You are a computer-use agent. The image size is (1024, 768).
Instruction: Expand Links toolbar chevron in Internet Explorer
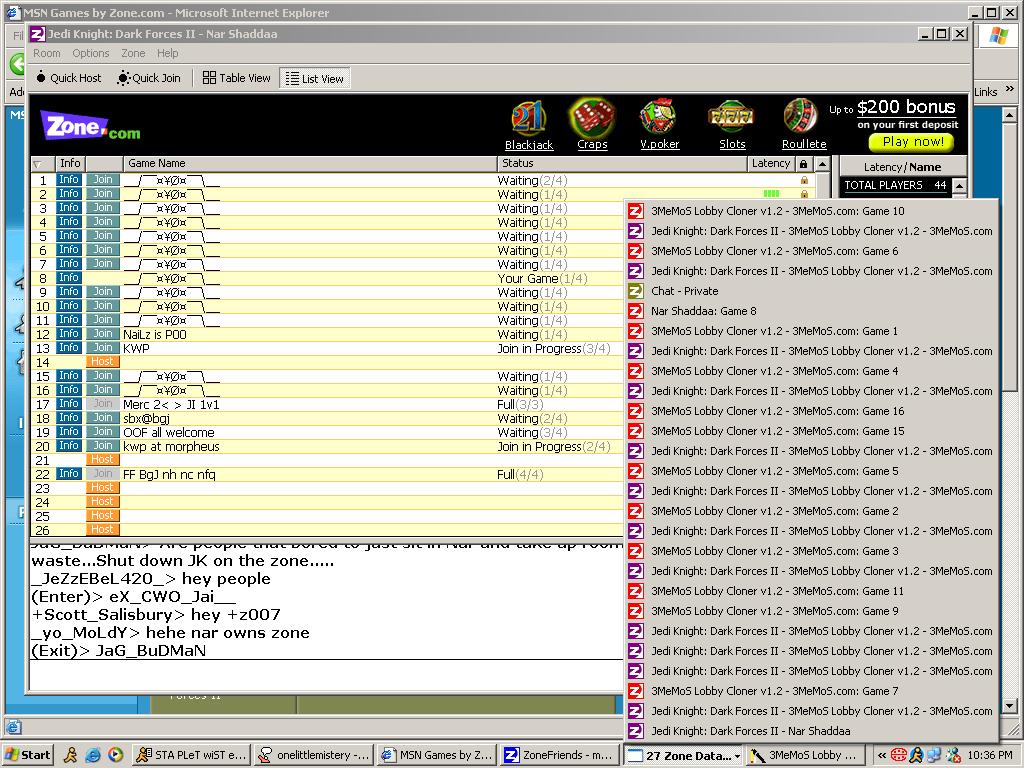coord(1010,90)
